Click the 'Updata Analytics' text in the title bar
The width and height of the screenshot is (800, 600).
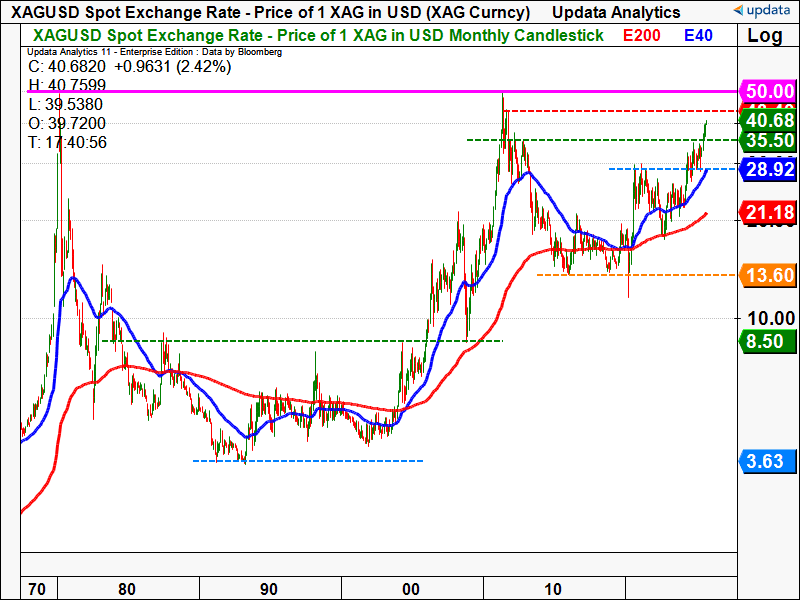[x=616, y=12]
